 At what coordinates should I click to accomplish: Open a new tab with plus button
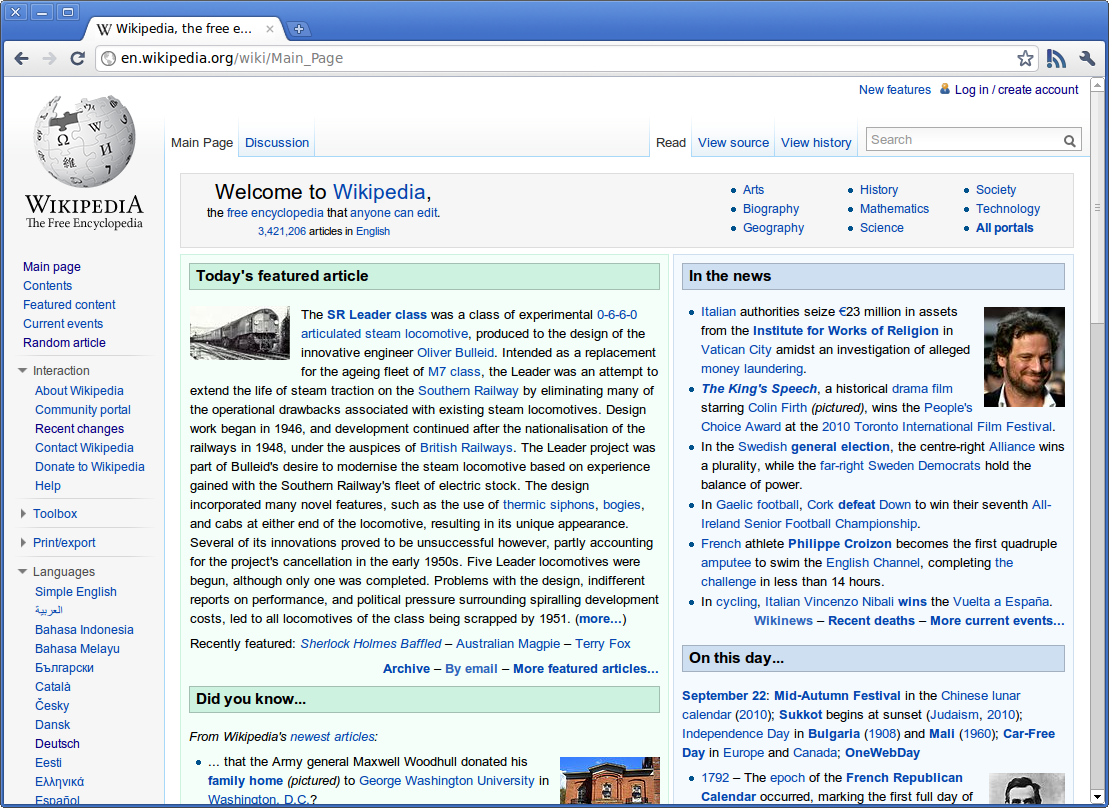click(x=298, y=29)
